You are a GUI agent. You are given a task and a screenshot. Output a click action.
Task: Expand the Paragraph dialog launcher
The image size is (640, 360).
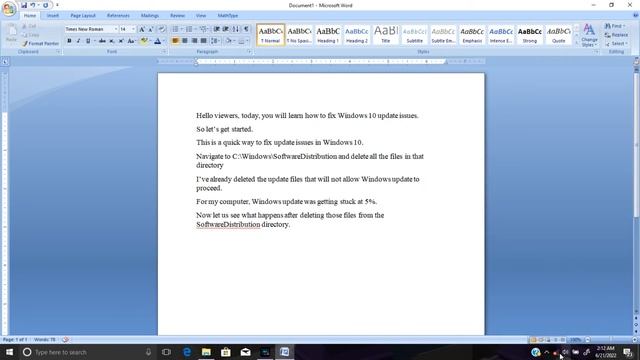click(x=249, y=52)
